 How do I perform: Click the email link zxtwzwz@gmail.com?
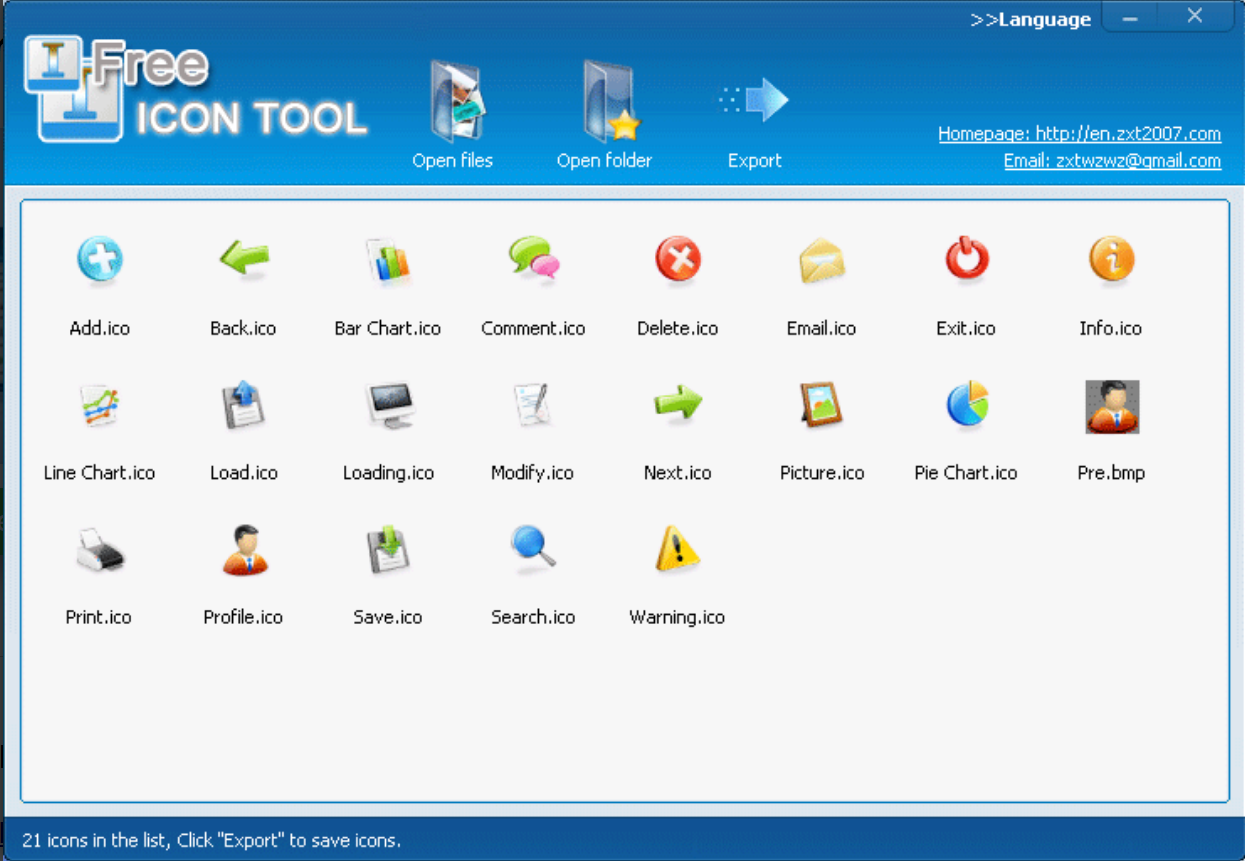point(1112,160)
